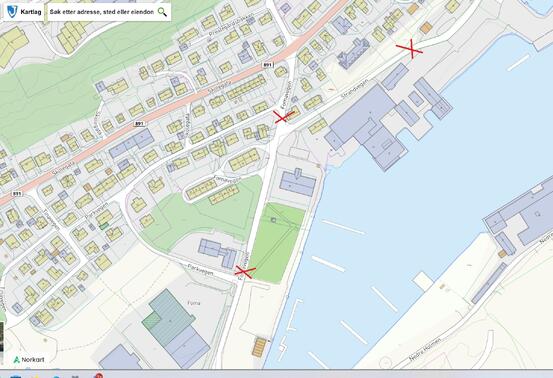This screenshot has width=553, height=378.
Task: Select the 891 road shield at the left edge
Action: (17, 194)
